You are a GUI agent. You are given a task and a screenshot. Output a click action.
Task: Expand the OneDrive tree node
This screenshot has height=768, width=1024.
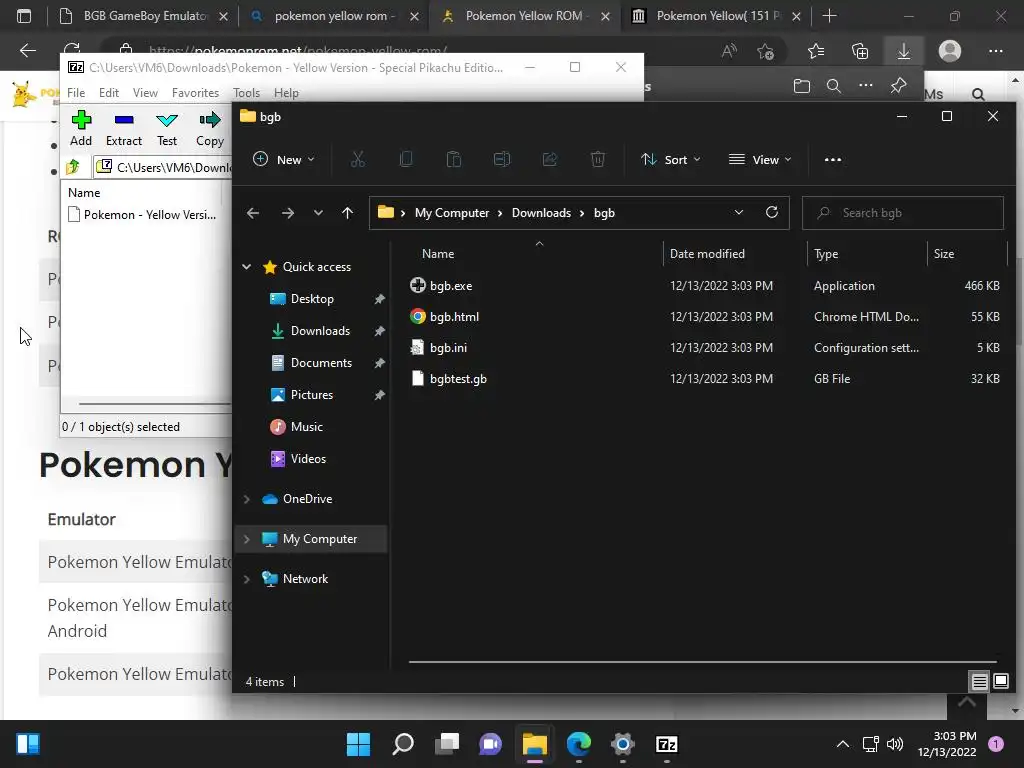click(x=247, y=499)
